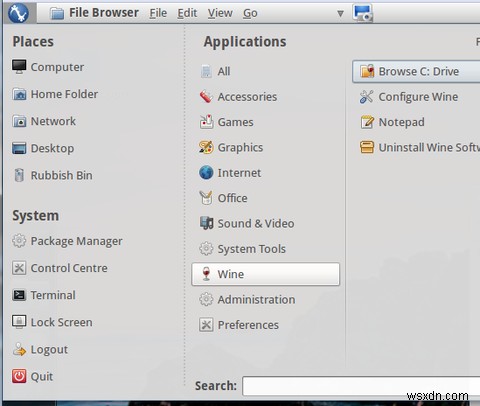Screen dimensions: 480x406
Task: Launch the Terminal label
Action: pos(53,295)
